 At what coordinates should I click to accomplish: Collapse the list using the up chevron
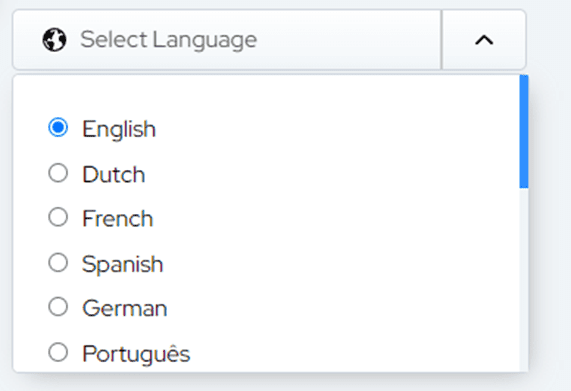click(484, 40)
